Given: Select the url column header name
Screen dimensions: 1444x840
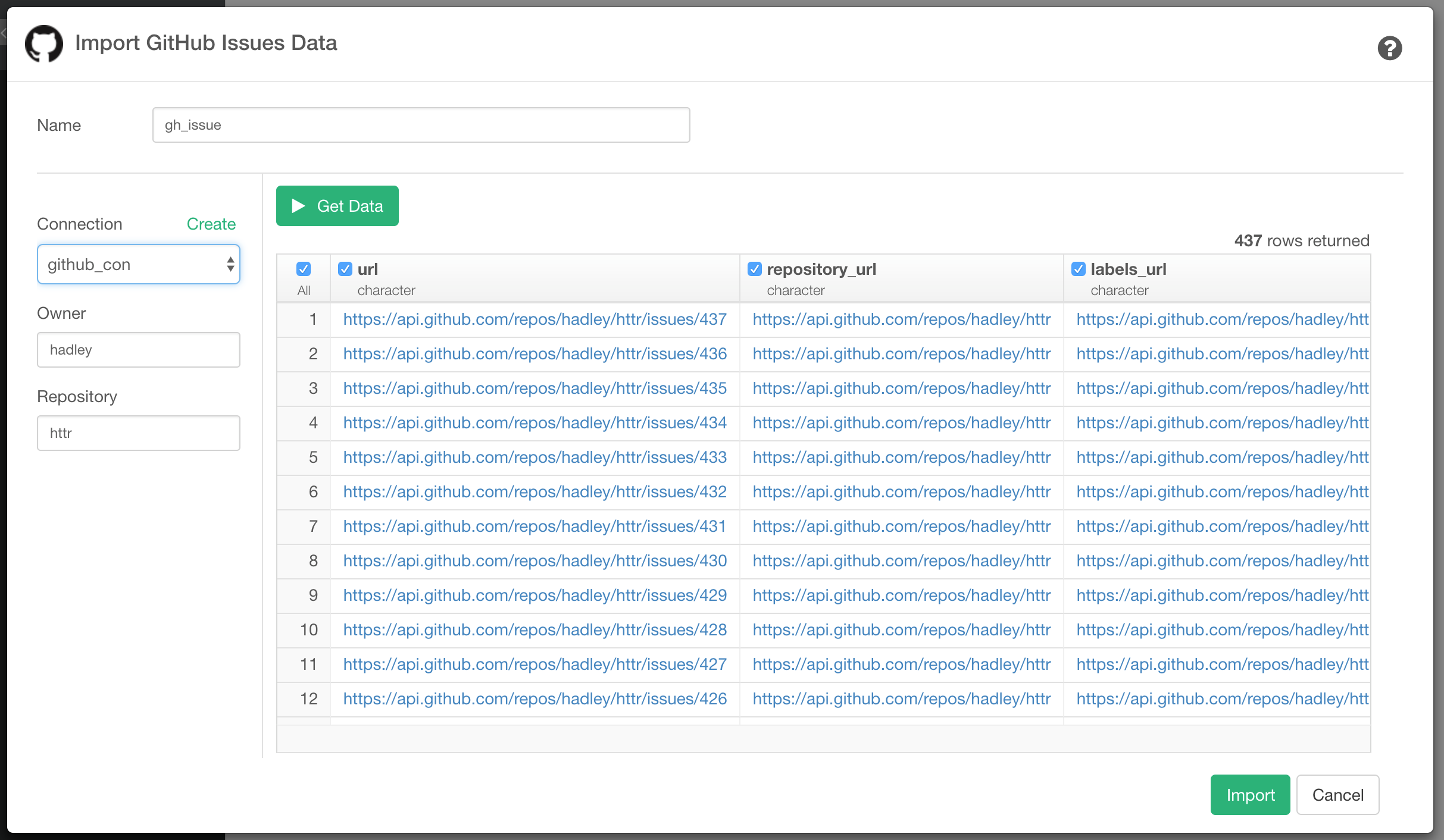Looking at the screenshot, I should click(368, 269).
